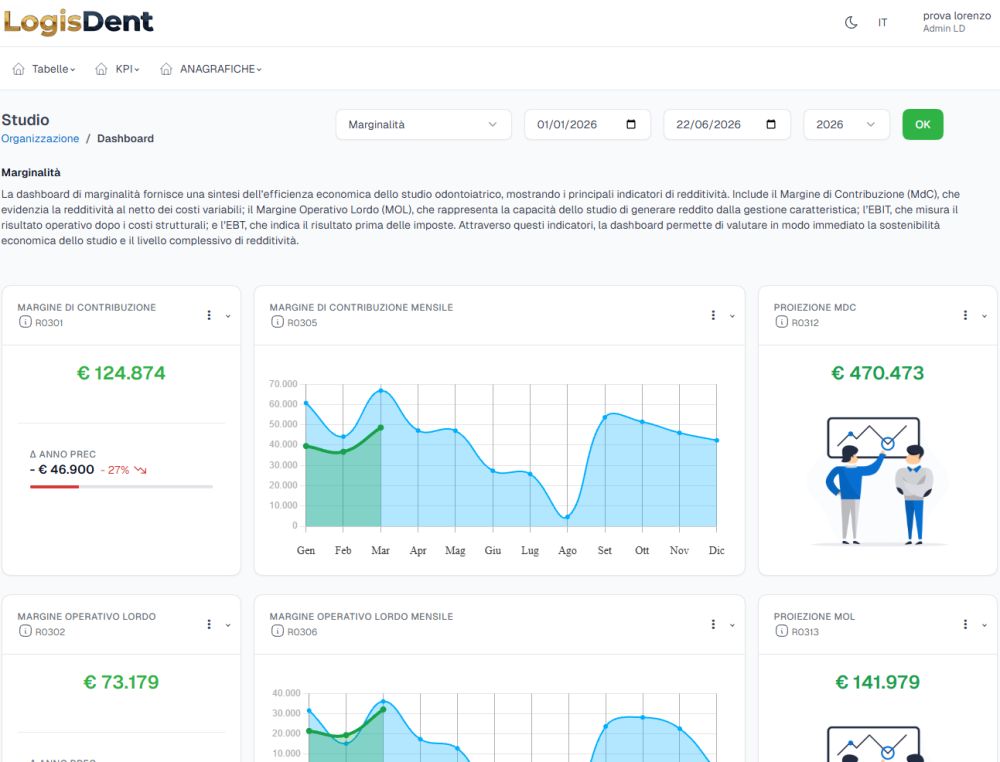Open info icon for R0305
Viewport: 1000px width, 762px height.
point(277,322)
